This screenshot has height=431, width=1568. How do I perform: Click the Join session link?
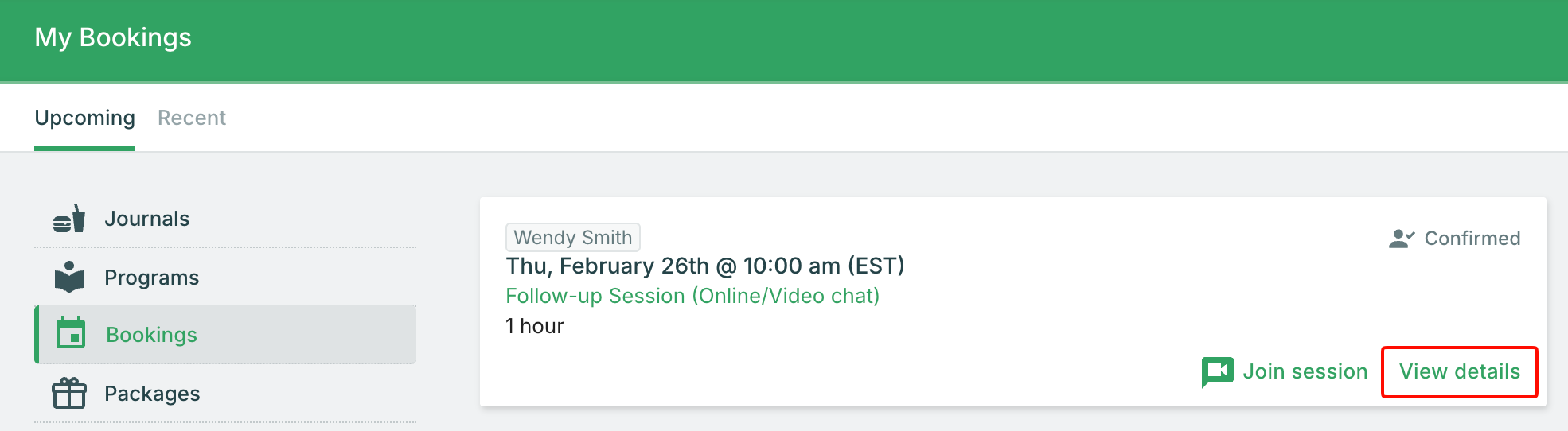[1305, 371]
